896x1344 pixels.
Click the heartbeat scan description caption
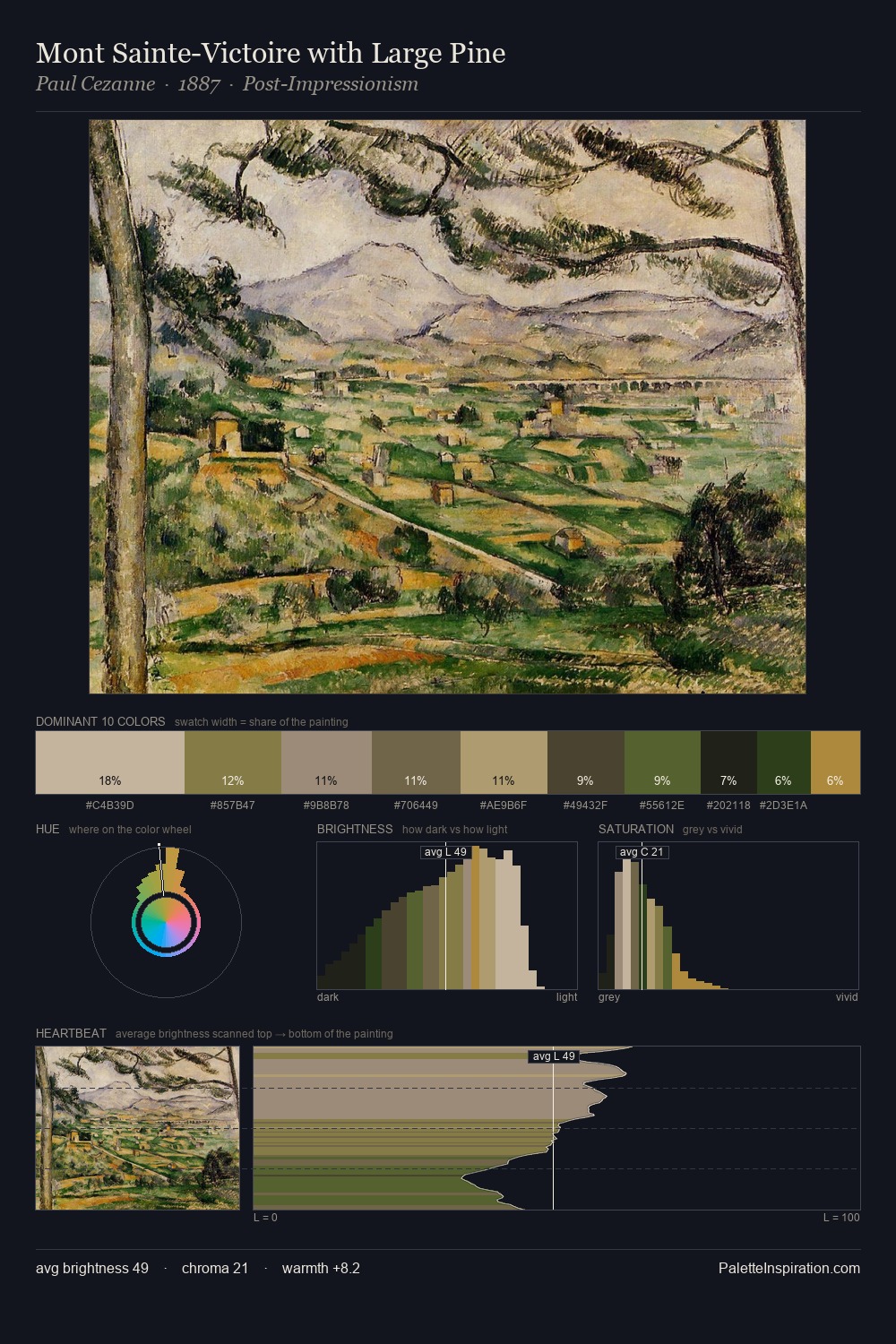[254, 1033]
